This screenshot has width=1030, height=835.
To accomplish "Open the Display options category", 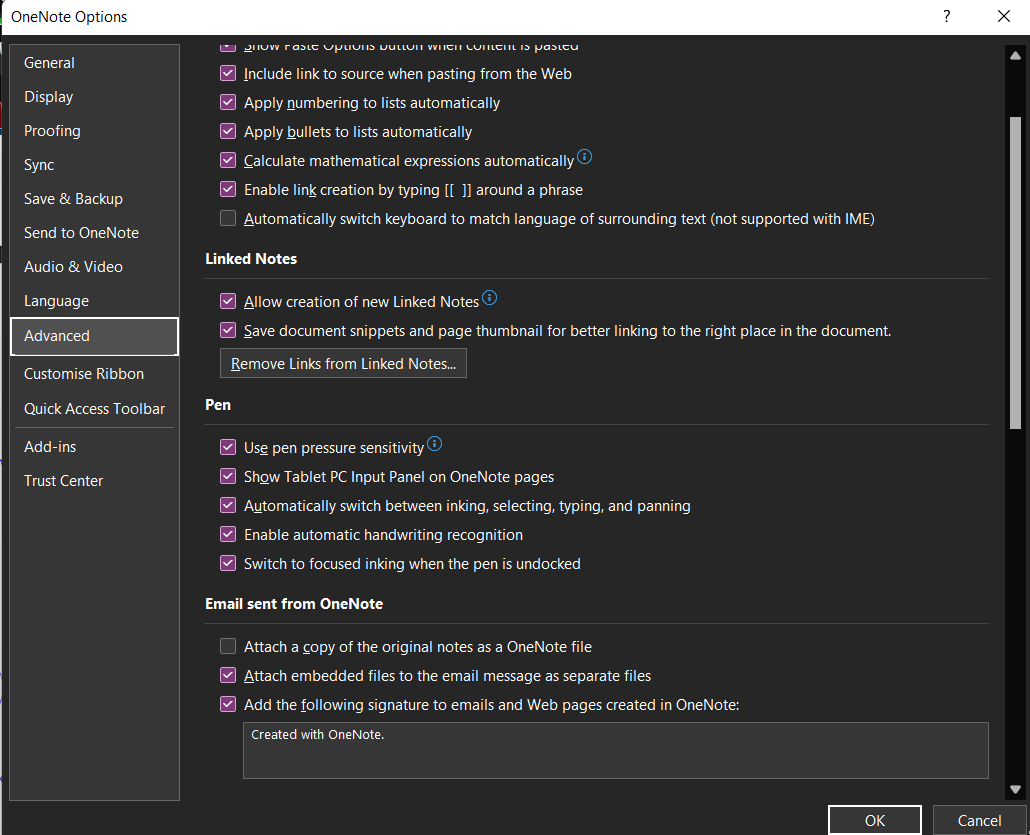I will pyautogui.click(x=95, y=97).
